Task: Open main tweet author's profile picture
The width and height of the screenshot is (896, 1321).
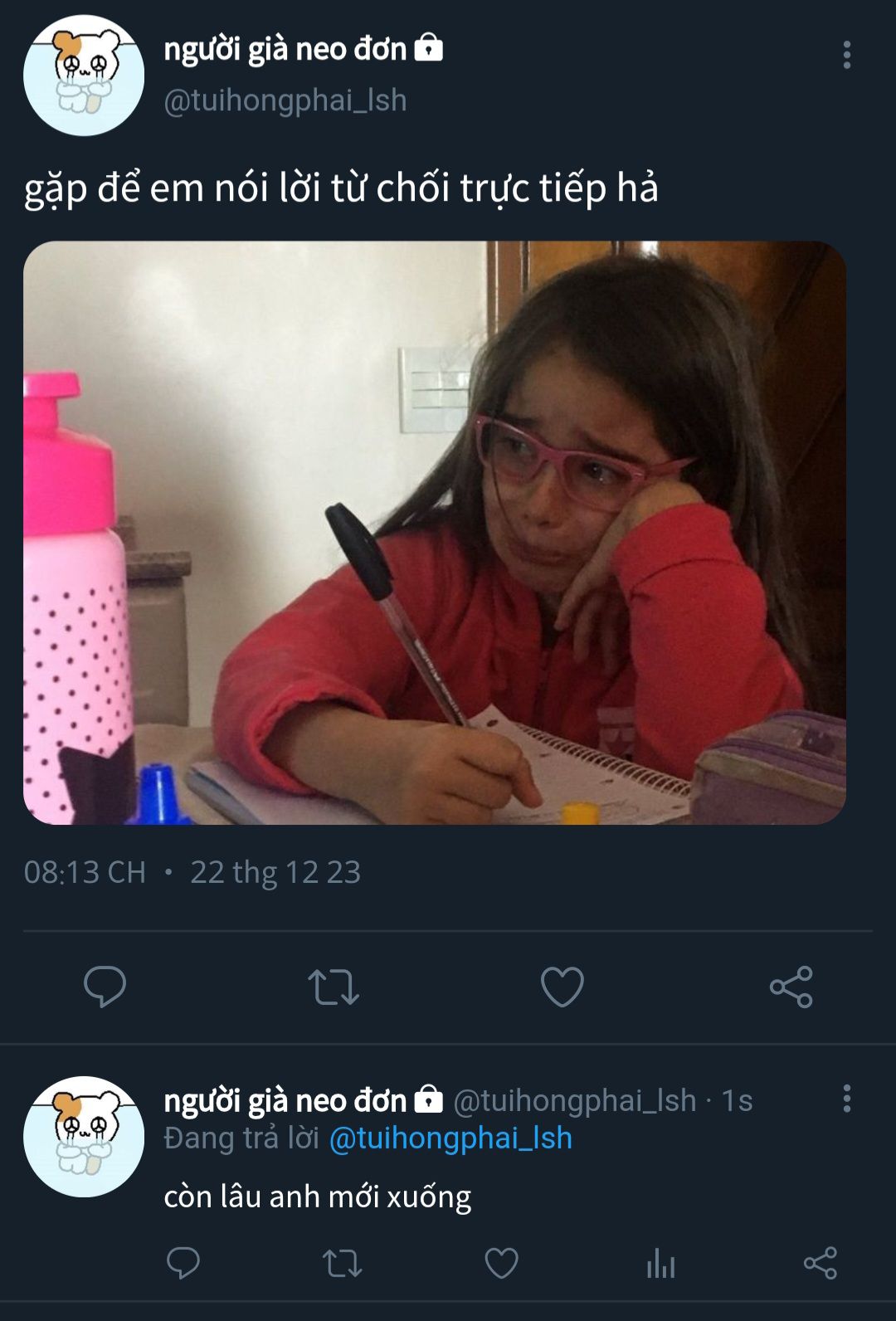Action: pyautogui.click(x=84, y=76)
